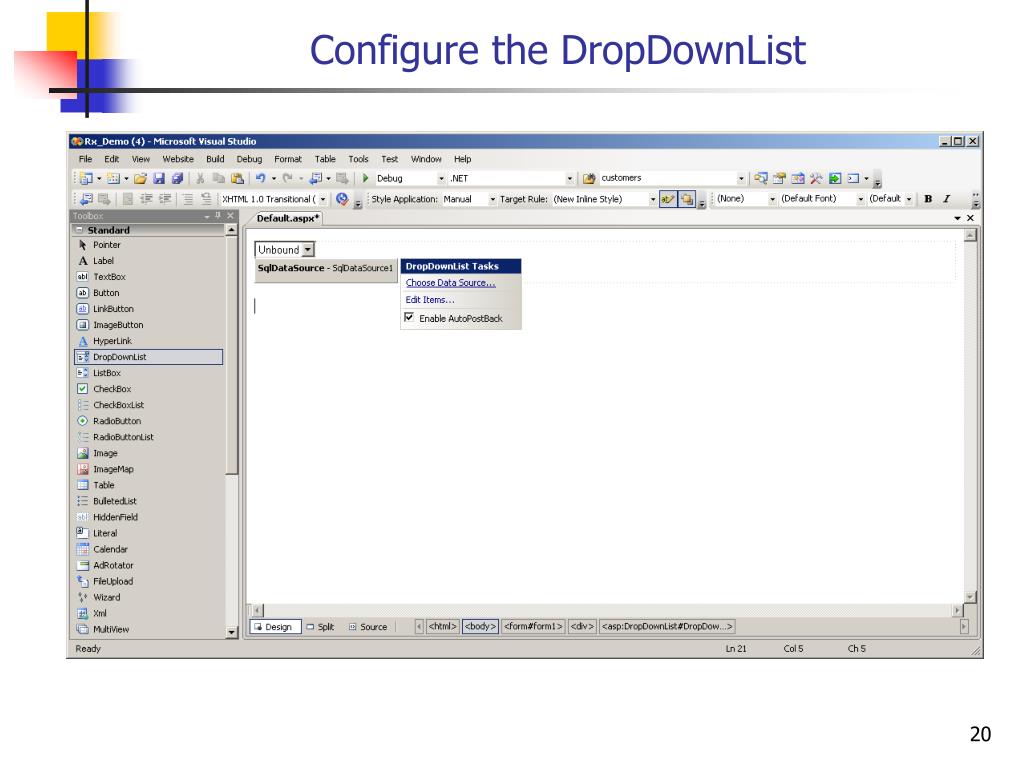Open the File menu
The width and height of the screenshot is (1024, 768).
[86, 159]
